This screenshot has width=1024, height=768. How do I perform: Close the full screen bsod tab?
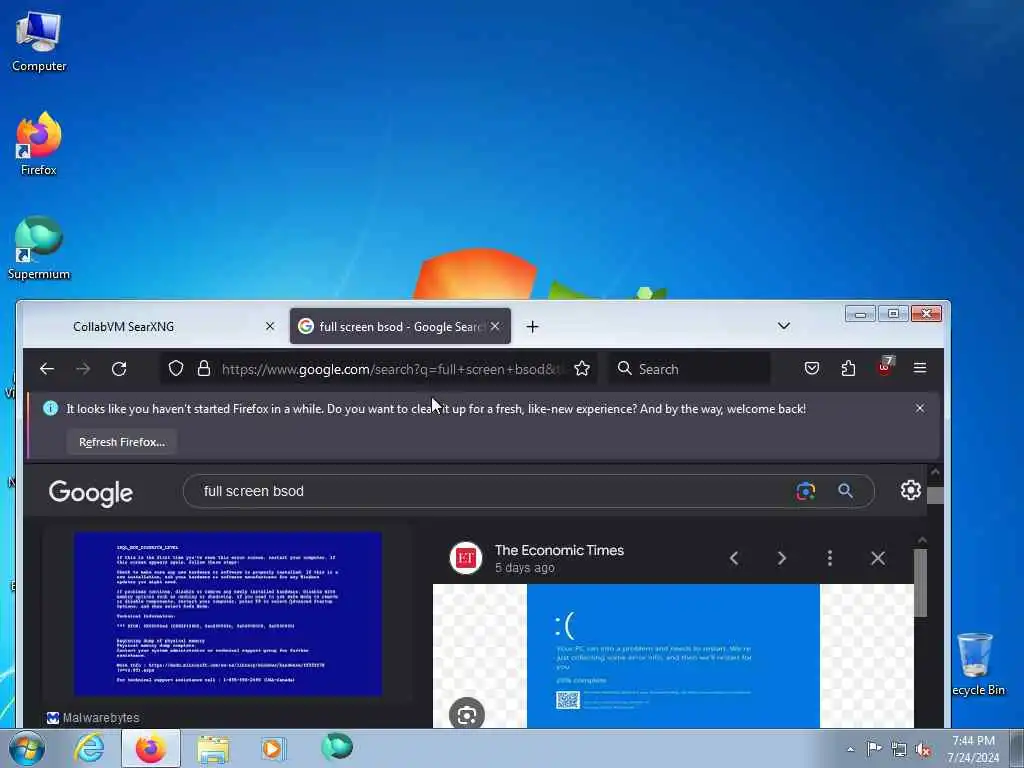tap(495, 326)
